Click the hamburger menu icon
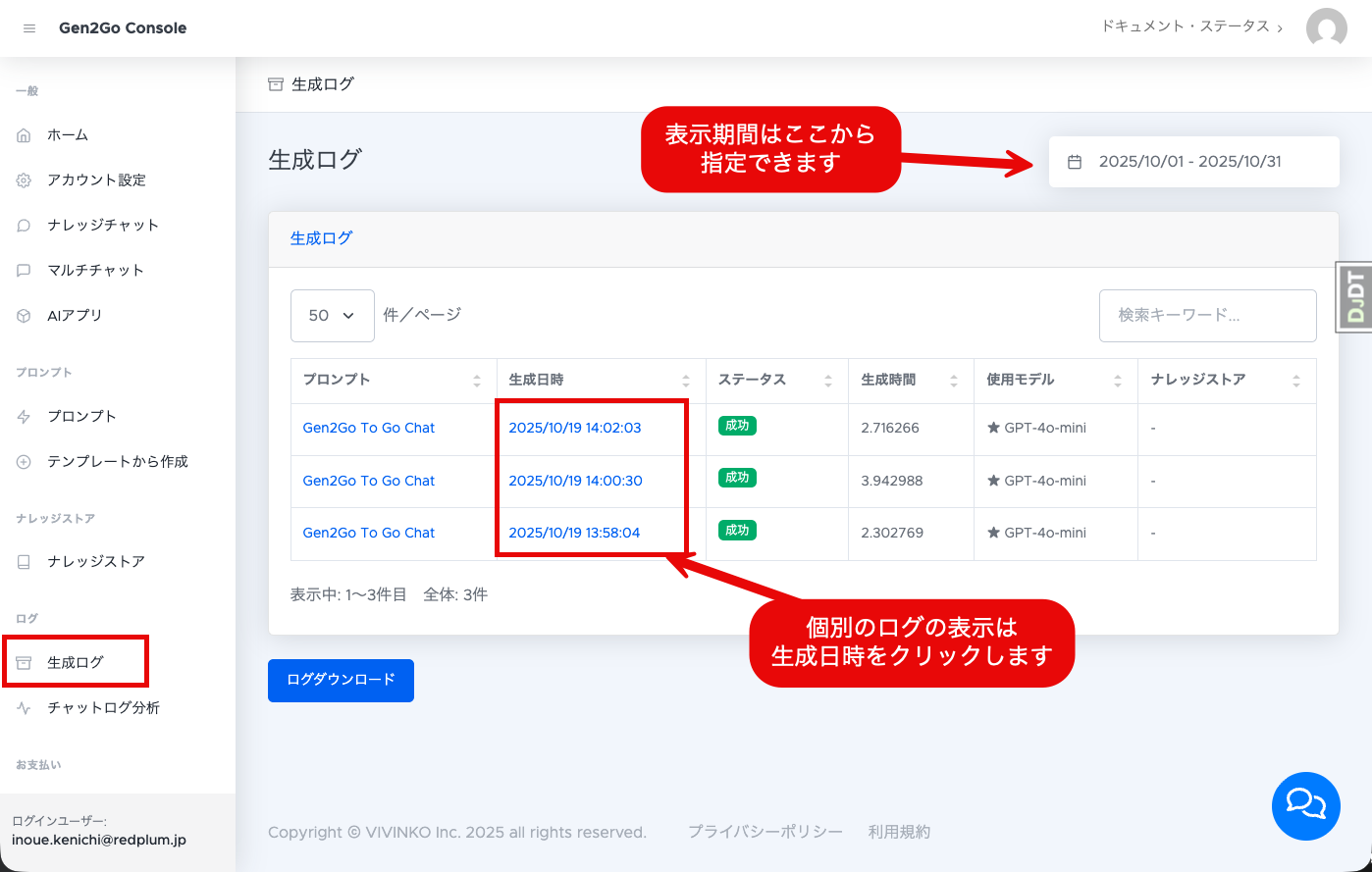The image size is (1372, 872). (x=29, y=28)
